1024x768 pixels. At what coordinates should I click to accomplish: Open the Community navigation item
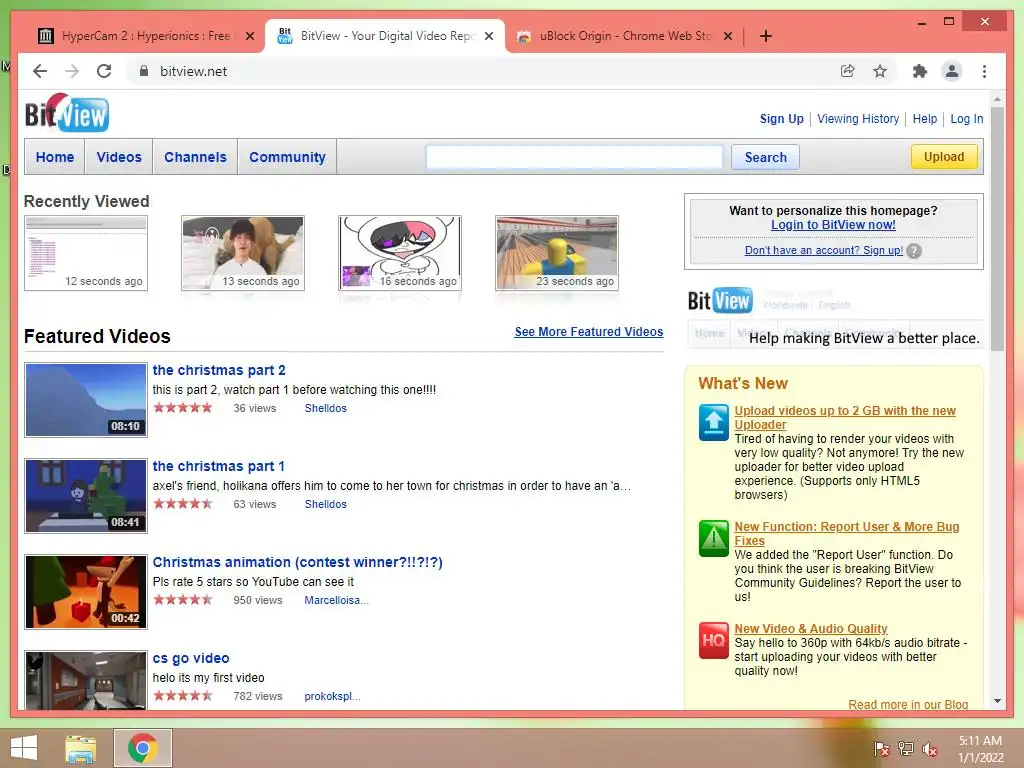(287, 157)
